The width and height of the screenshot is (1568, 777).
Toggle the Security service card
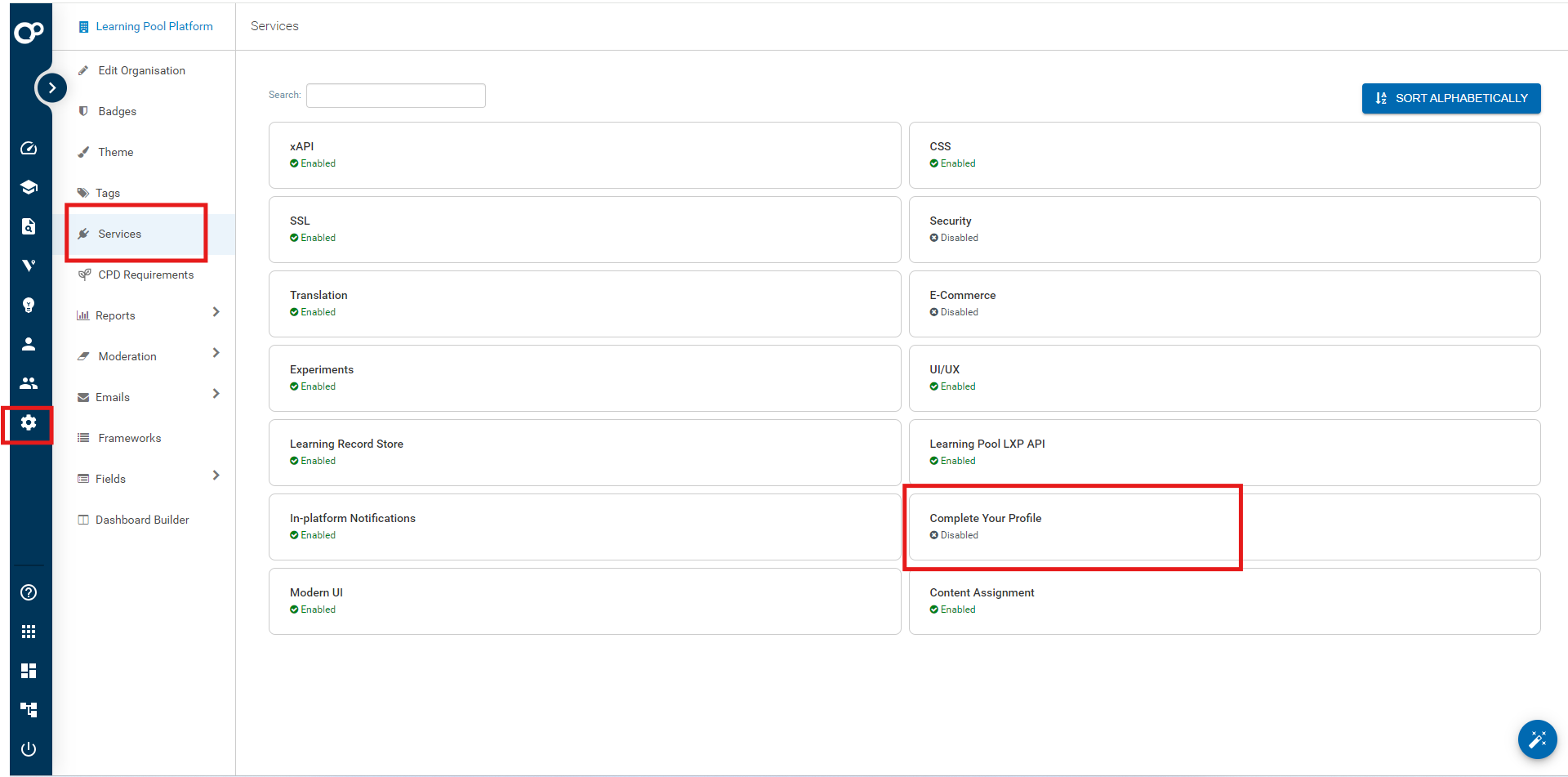click(1223, 229)
